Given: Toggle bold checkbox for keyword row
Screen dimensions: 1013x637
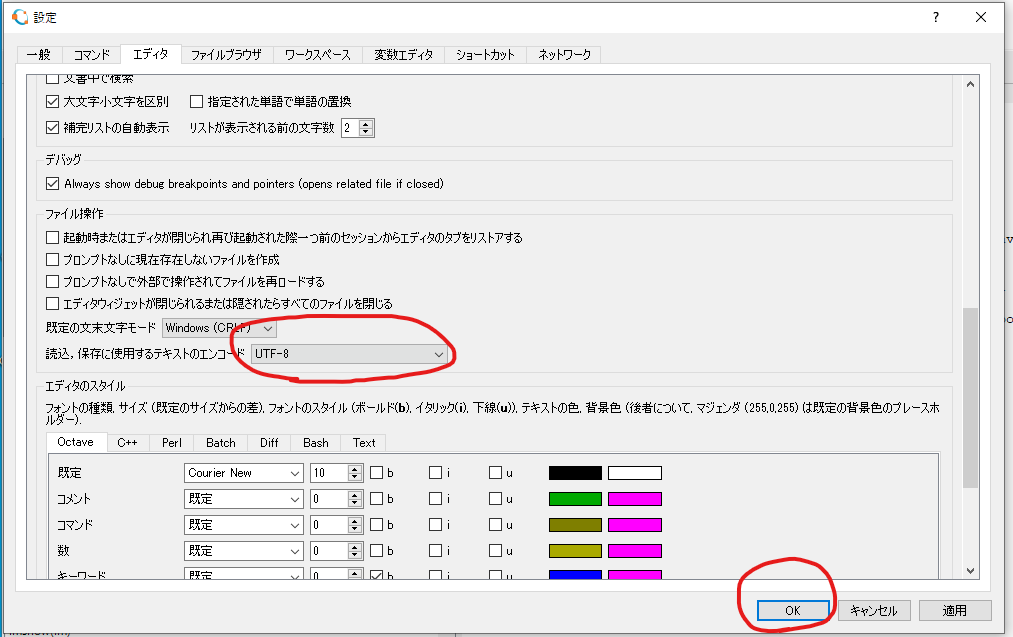Looking at the screenshot, I should [x=376, y=577].
